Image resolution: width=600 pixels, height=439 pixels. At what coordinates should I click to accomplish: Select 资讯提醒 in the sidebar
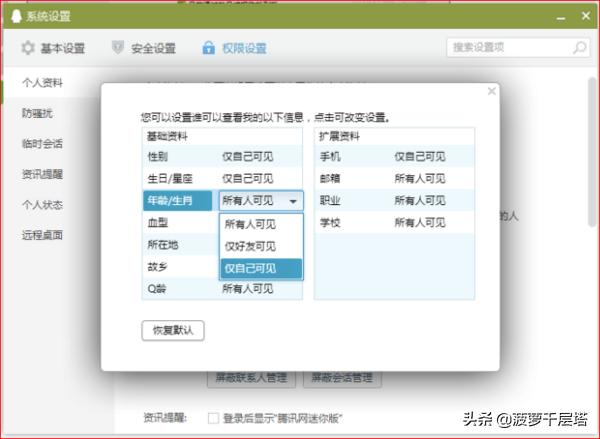click(42, 174)
